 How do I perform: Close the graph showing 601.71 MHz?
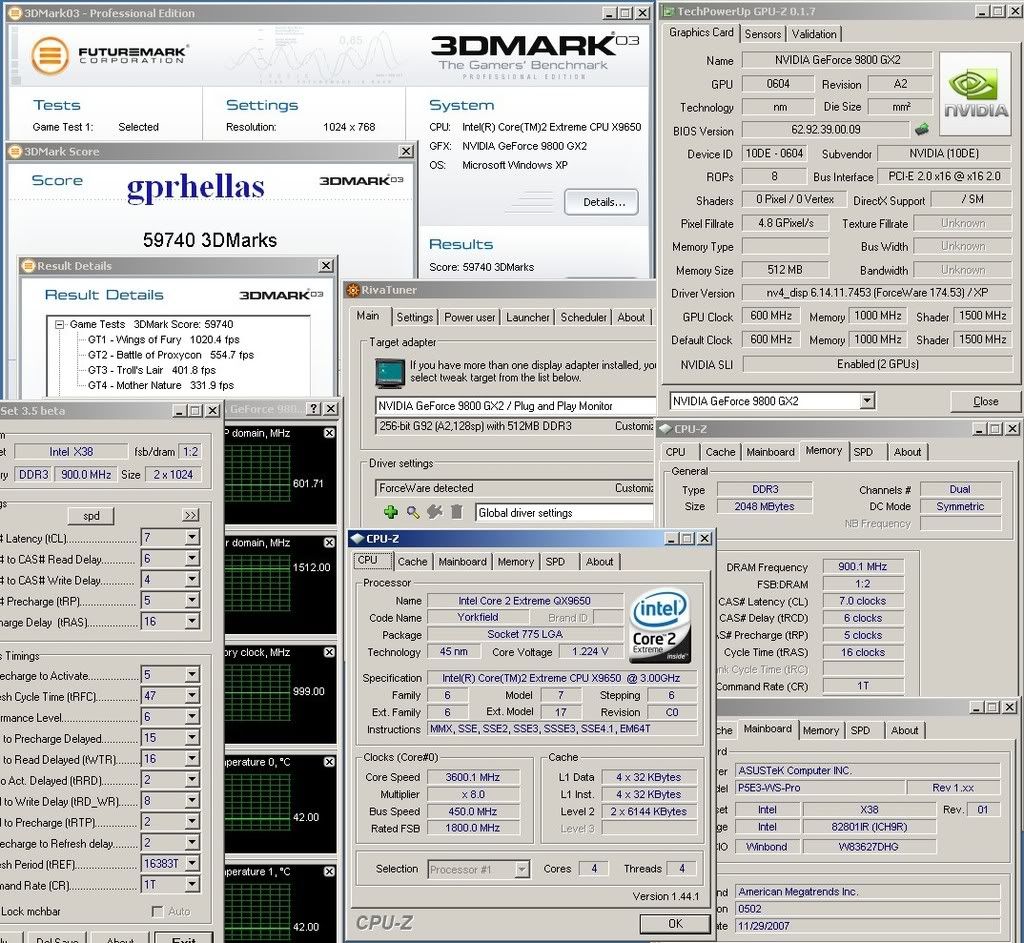[329, 433]
